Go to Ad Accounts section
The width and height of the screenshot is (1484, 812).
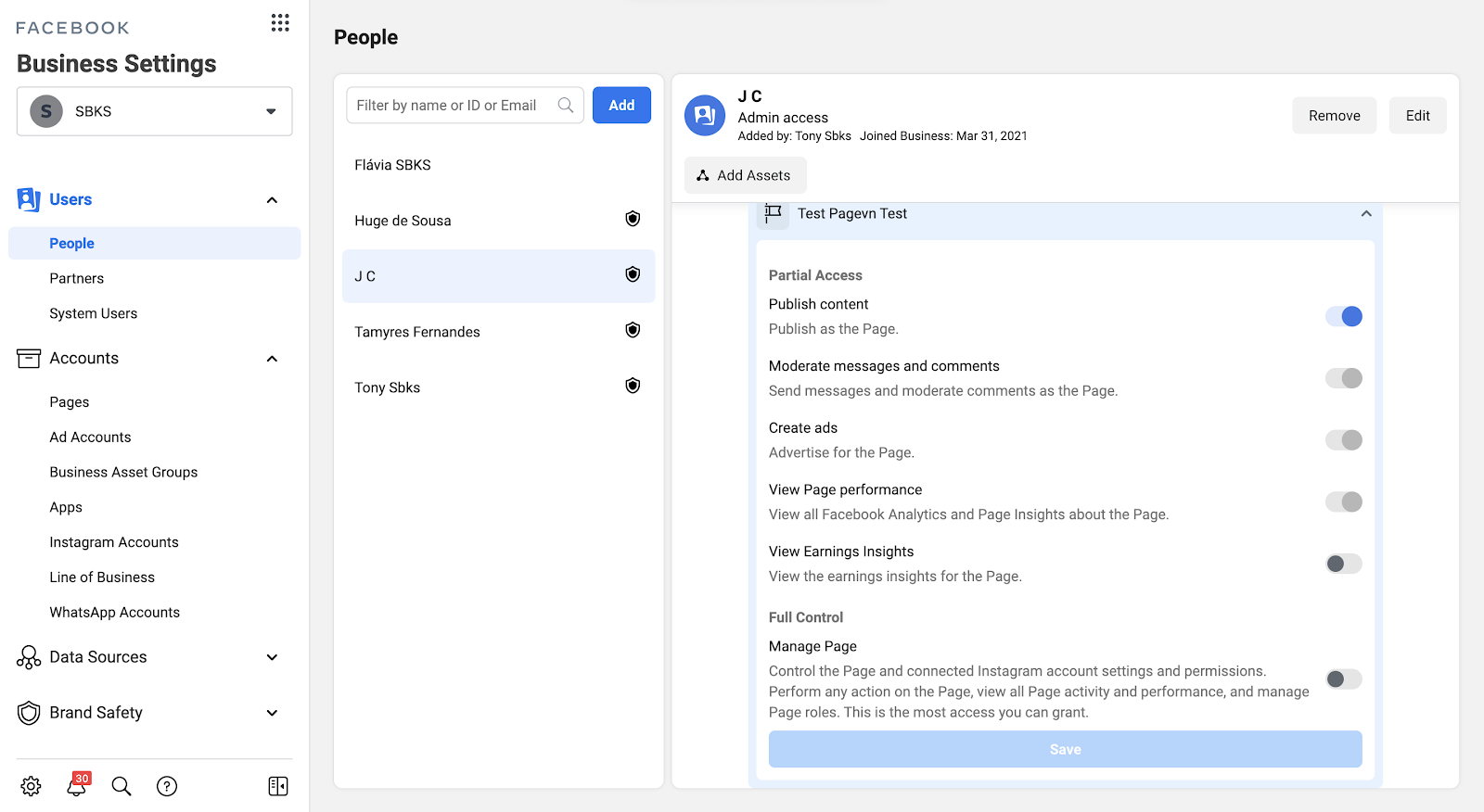pos(90,437)
